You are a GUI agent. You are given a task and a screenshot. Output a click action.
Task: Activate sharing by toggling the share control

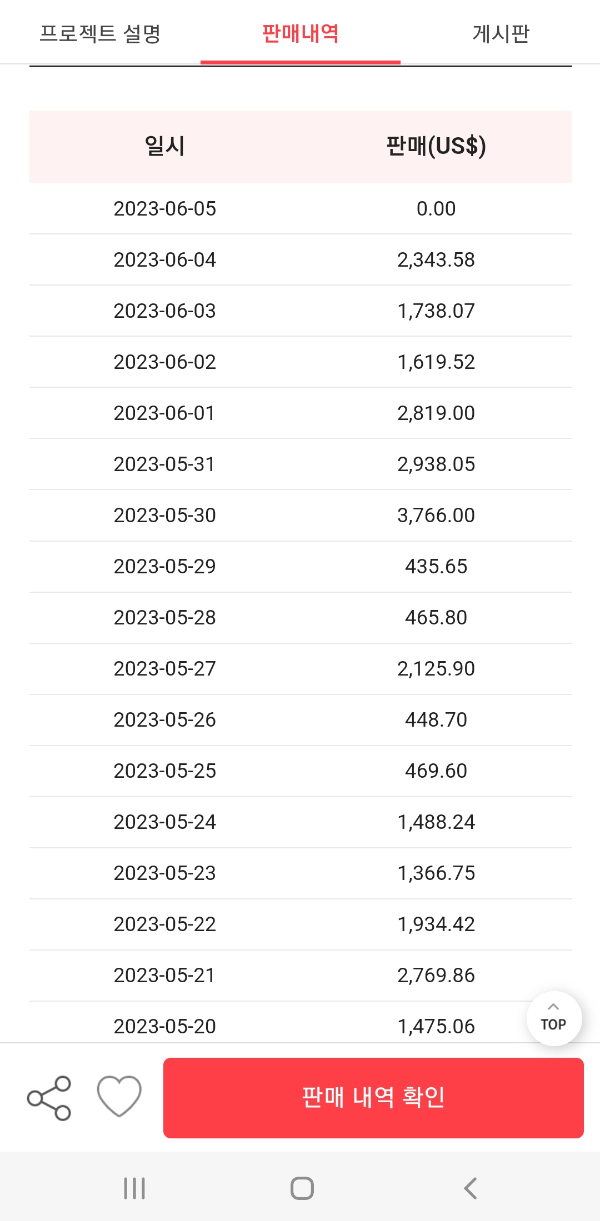[x=48, y=1097]
